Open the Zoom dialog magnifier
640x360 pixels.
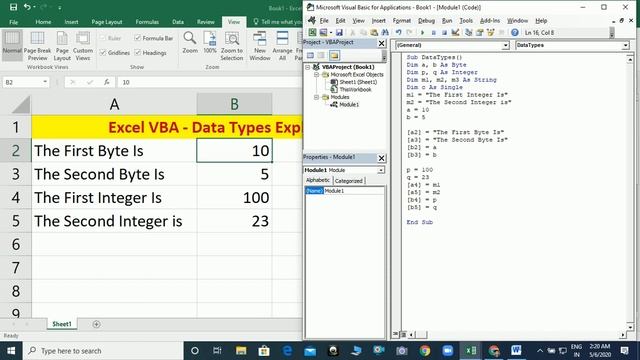coord(190,42)
